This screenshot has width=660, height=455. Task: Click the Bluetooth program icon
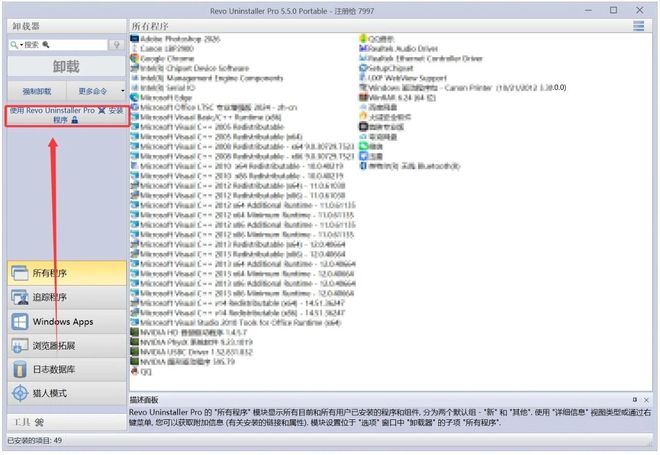(363, 166)
